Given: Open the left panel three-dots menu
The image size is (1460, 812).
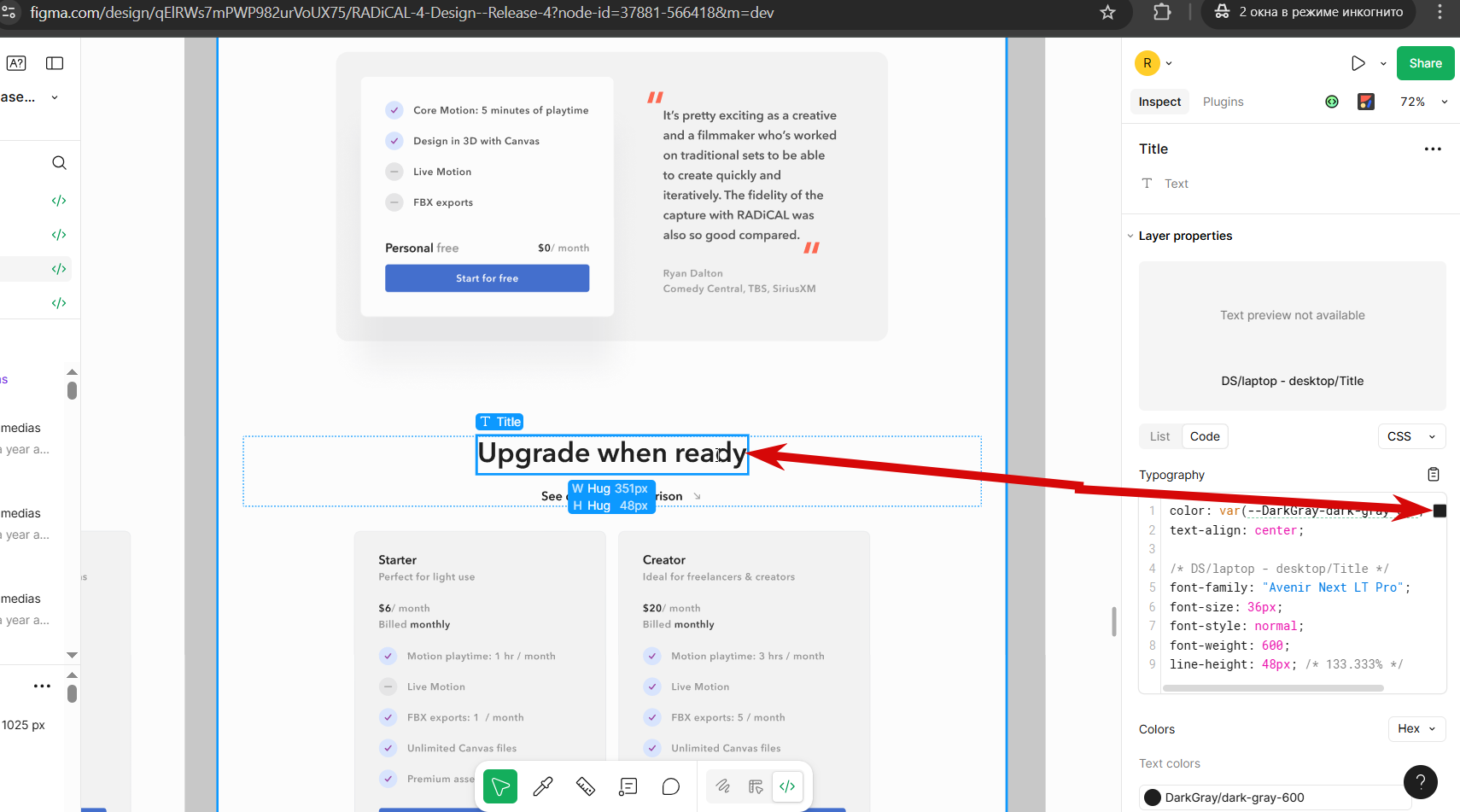Looking at the screenshot, I should click(42, 686).
